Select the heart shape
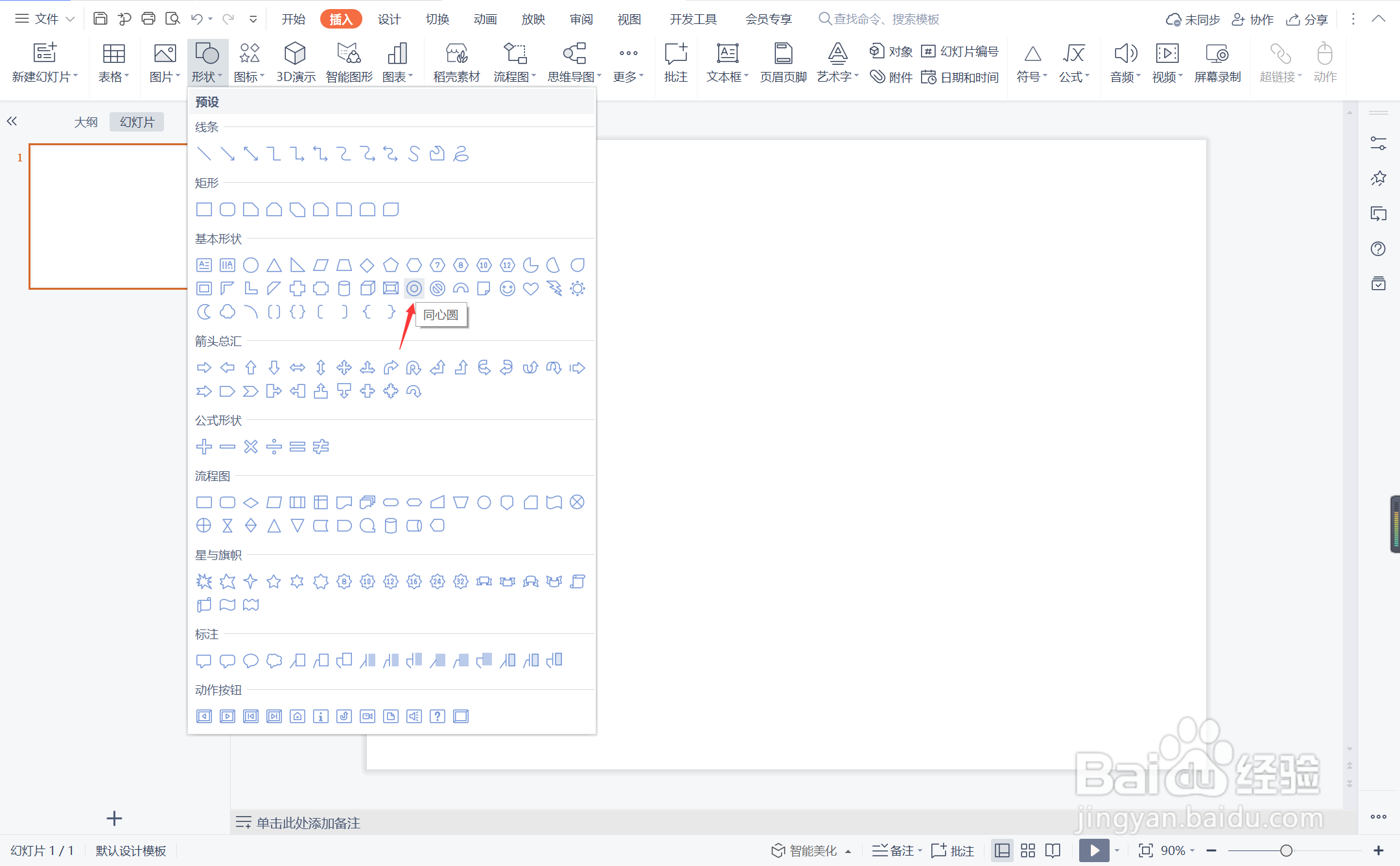The image size is (1400, 866). pyautogui.click(x=531, y=288)
